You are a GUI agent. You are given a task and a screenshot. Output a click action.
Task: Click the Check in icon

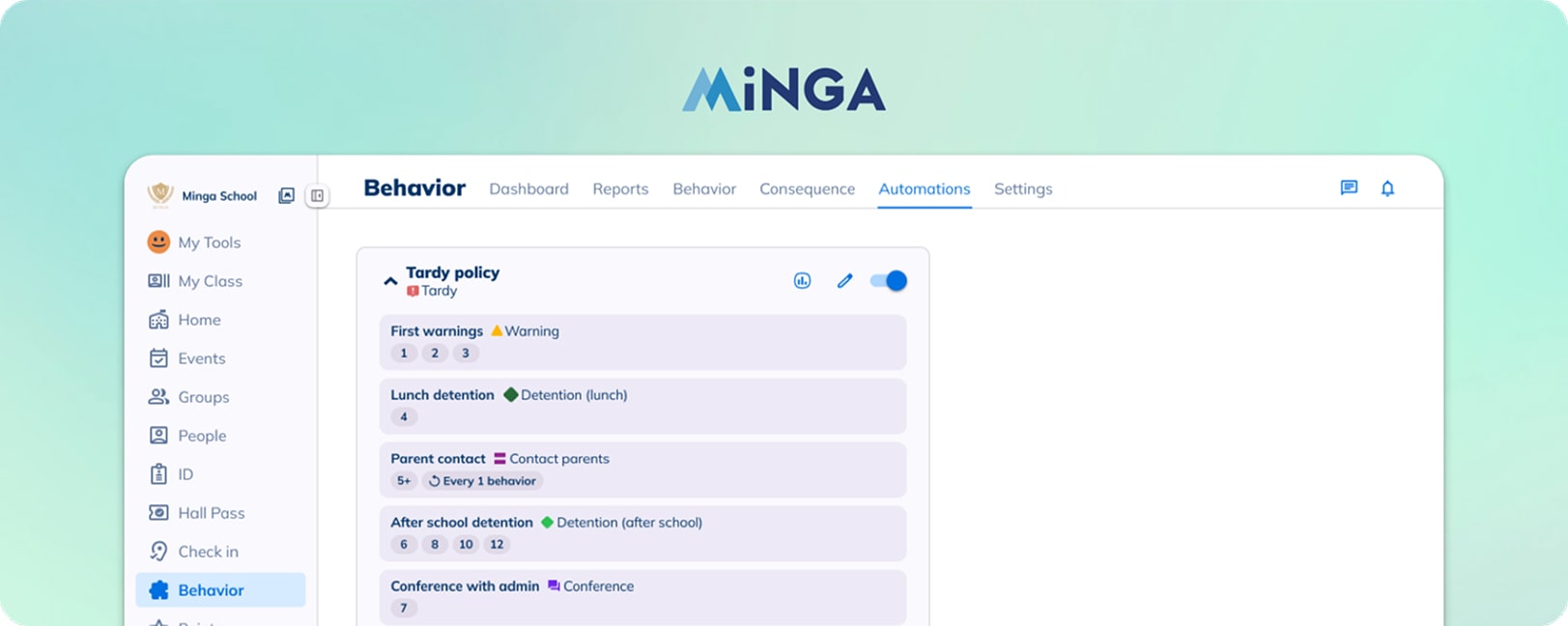(158, 551)
